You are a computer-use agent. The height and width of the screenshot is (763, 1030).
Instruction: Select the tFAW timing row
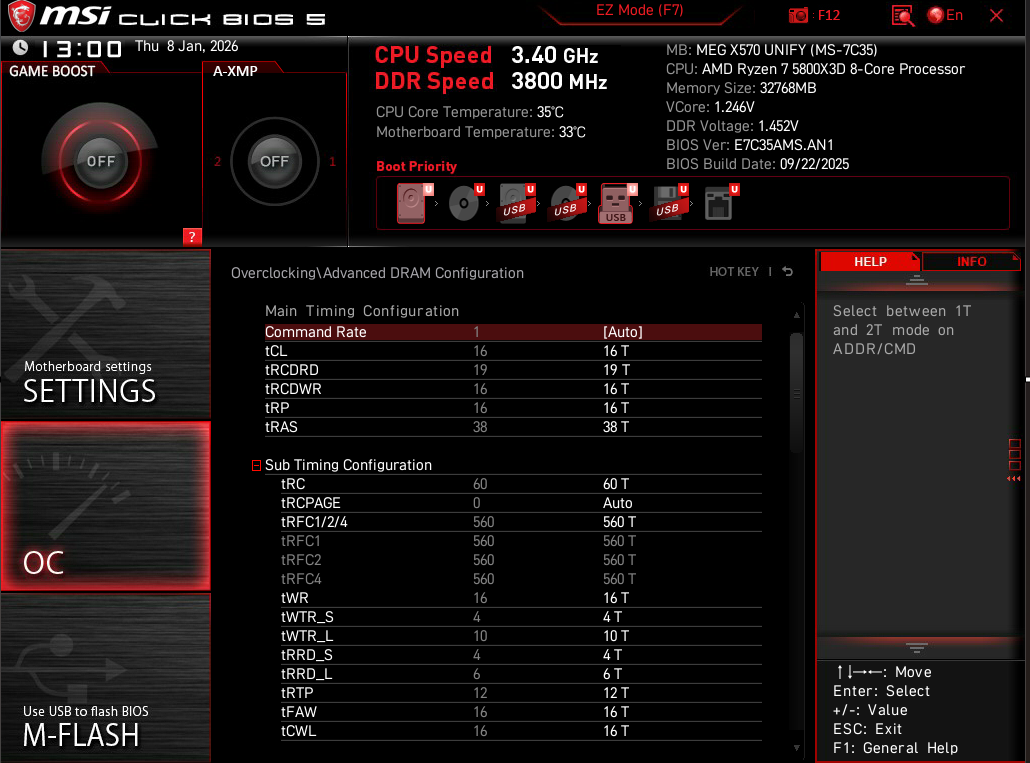pyautogui.click(x=521, y=712)
